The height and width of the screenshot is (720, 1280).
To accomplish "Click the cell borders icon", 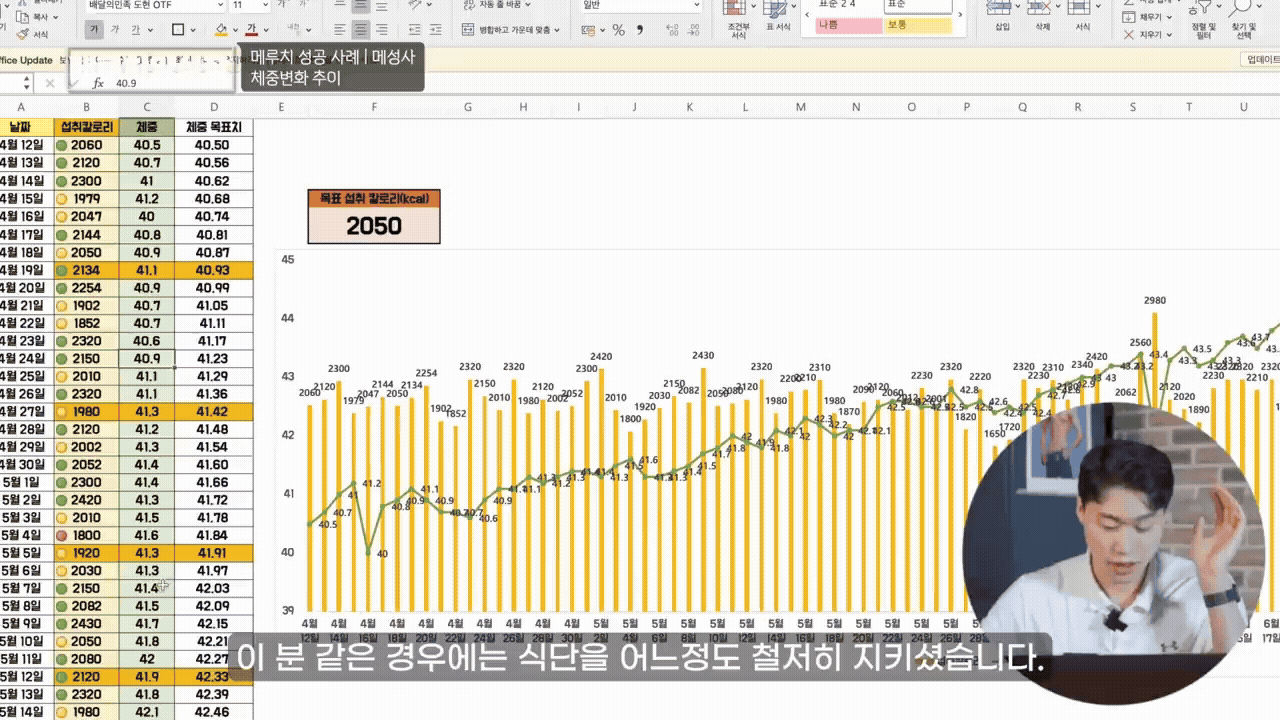I will (178, 30).
